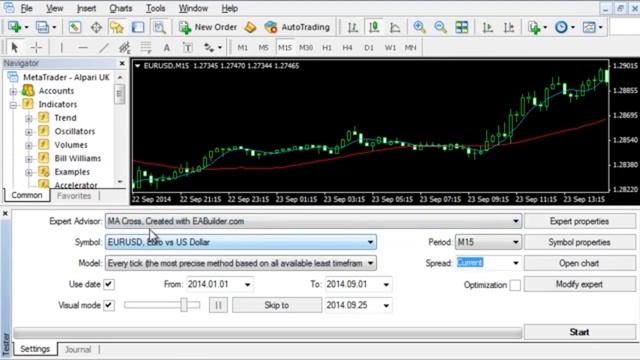Switch to M5 timeframe
640x360 pixels.
coord(264,48)
